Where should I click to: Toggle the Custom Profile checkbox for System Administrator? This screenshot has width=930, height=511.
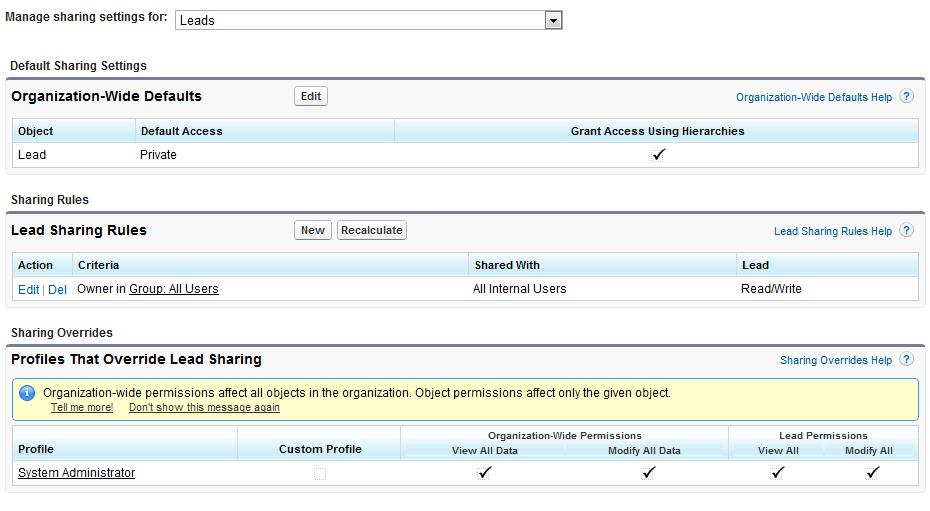coord(320,474)
